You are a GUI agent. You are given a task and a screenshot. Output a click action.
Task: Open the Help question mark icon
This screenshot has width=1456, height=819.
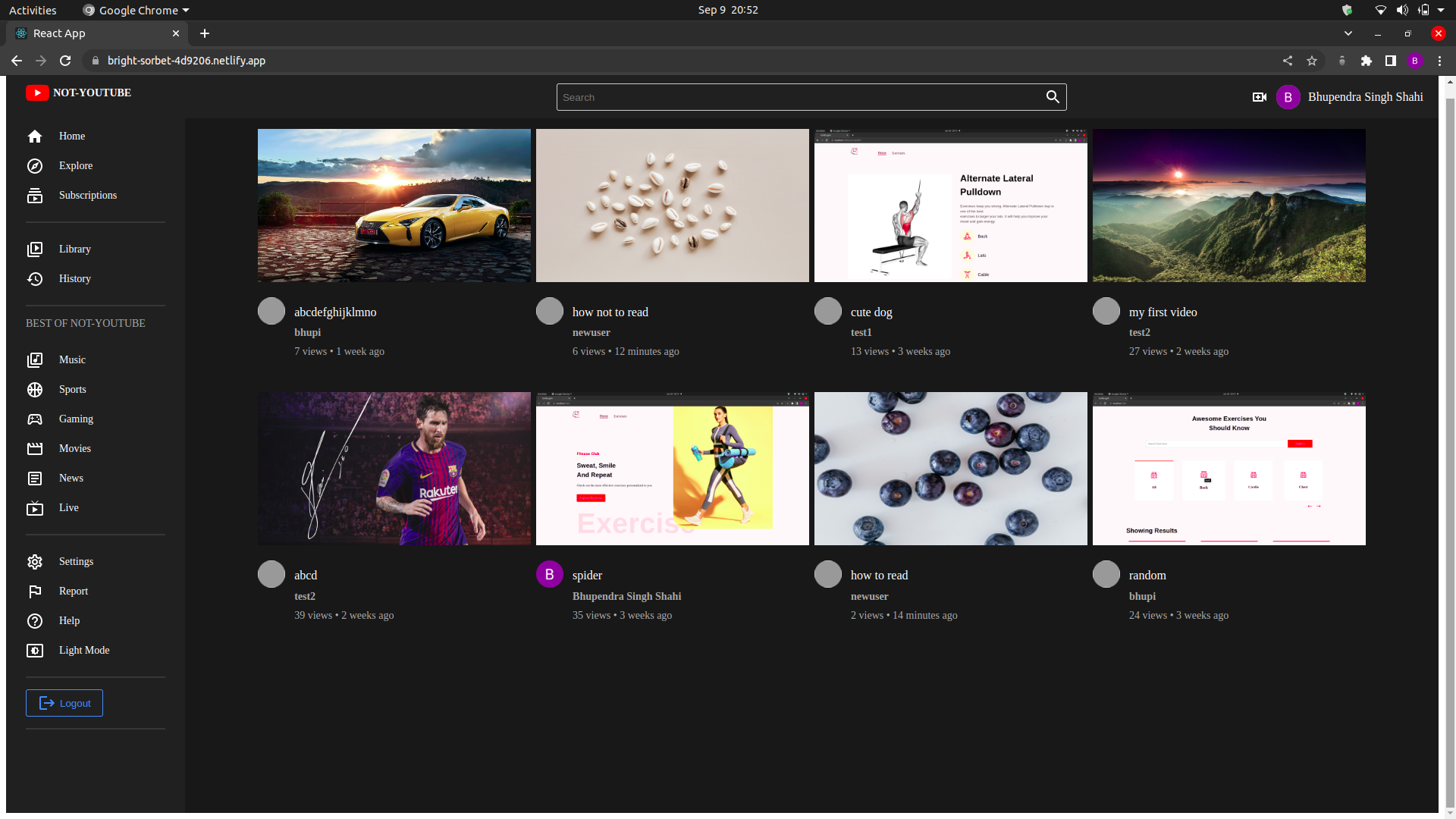tap(35, 620)
